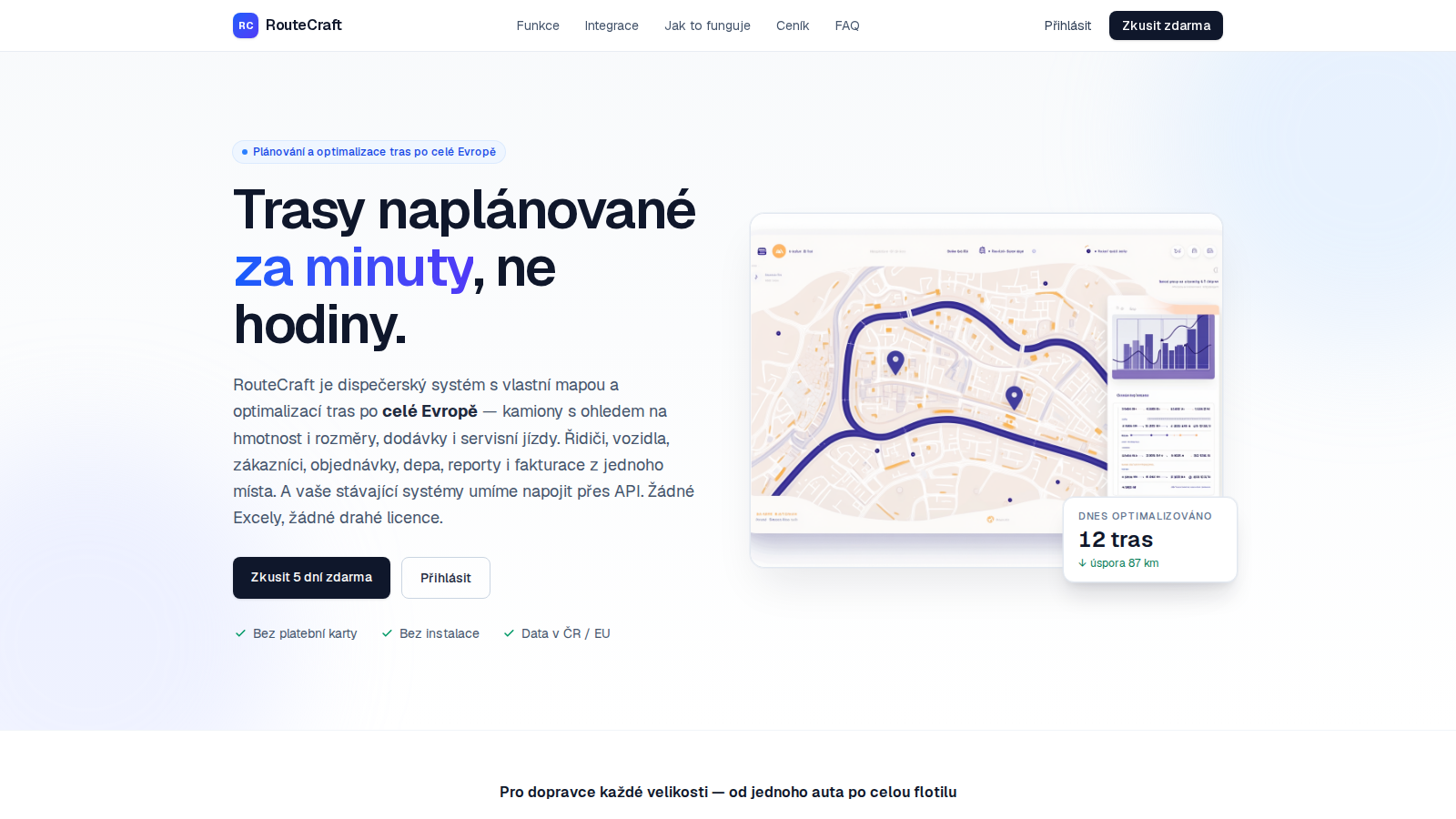The image size is (1456, 819).
Task: Open the FAQ nav item
Action: (847, 25)
